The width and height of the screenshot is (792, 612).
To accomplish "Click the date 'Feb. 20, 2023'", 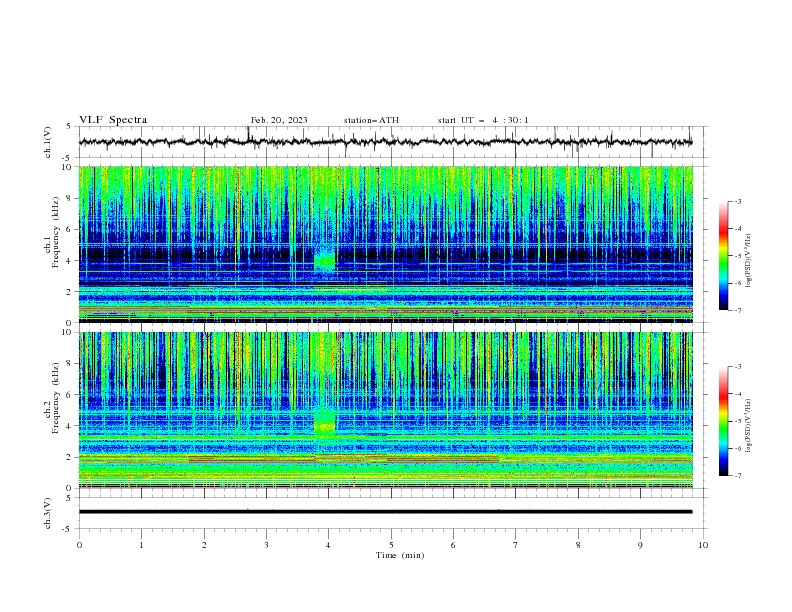I will click(279, 120).
